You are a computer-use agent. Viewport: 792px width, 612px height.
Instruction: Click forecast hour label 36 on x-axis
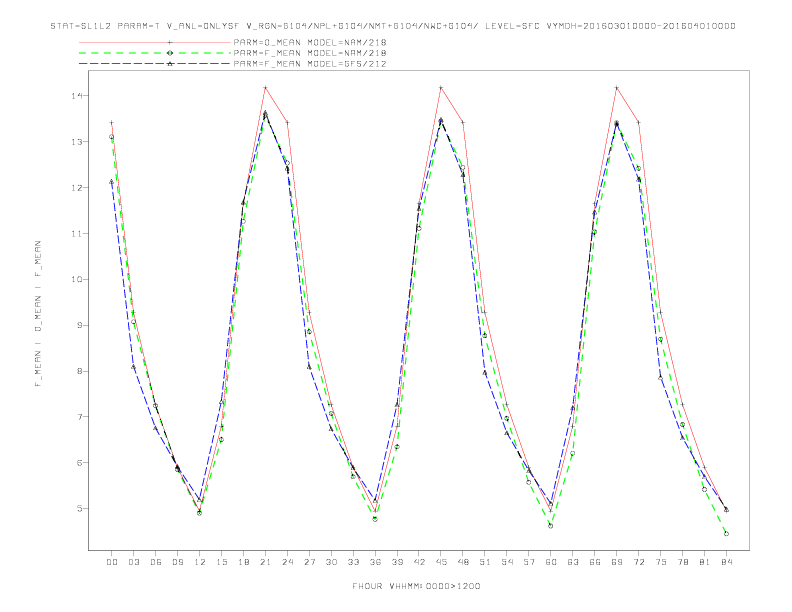tap(375, 562)
